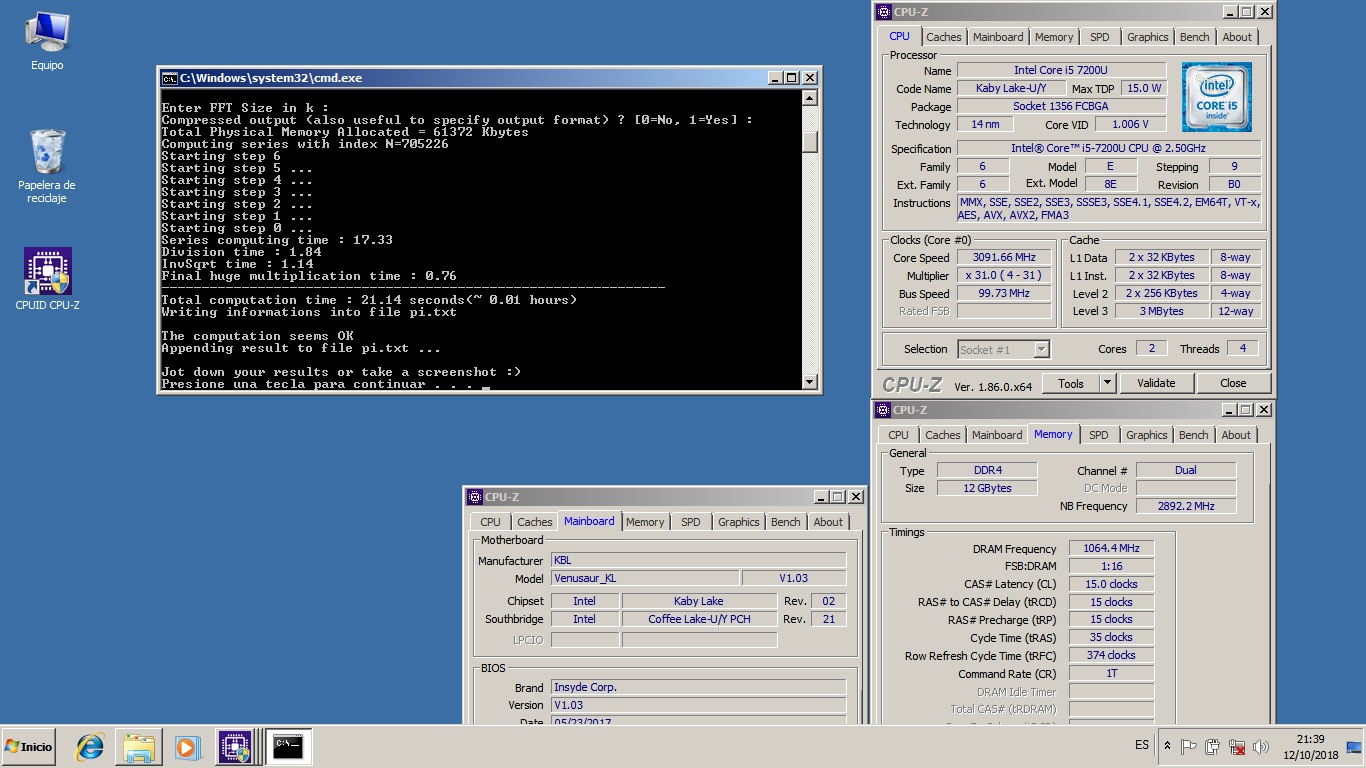Screen dimensions: 1366x768
Task: Click the Code Name value Kaby Lake-U/Y
Action: point(1010,88)
